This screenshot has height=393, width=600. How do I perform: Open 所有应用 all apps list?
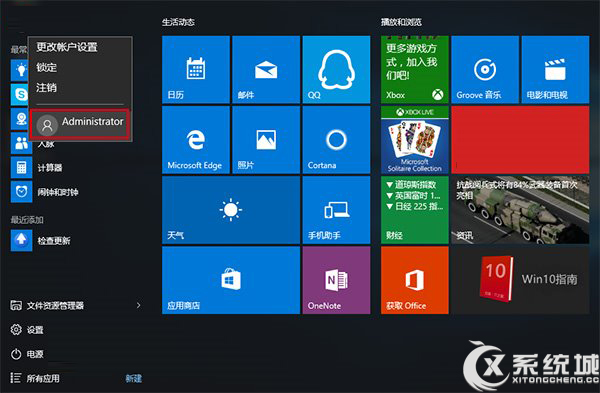pyautogui.click(x=35, y=378)
